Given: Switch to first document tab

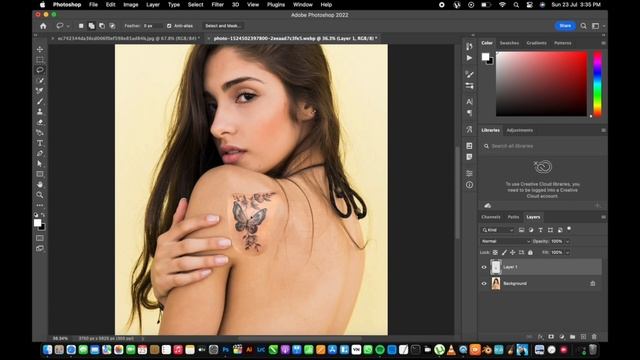Looking at the screenshot, I should [x=129, y=38].
